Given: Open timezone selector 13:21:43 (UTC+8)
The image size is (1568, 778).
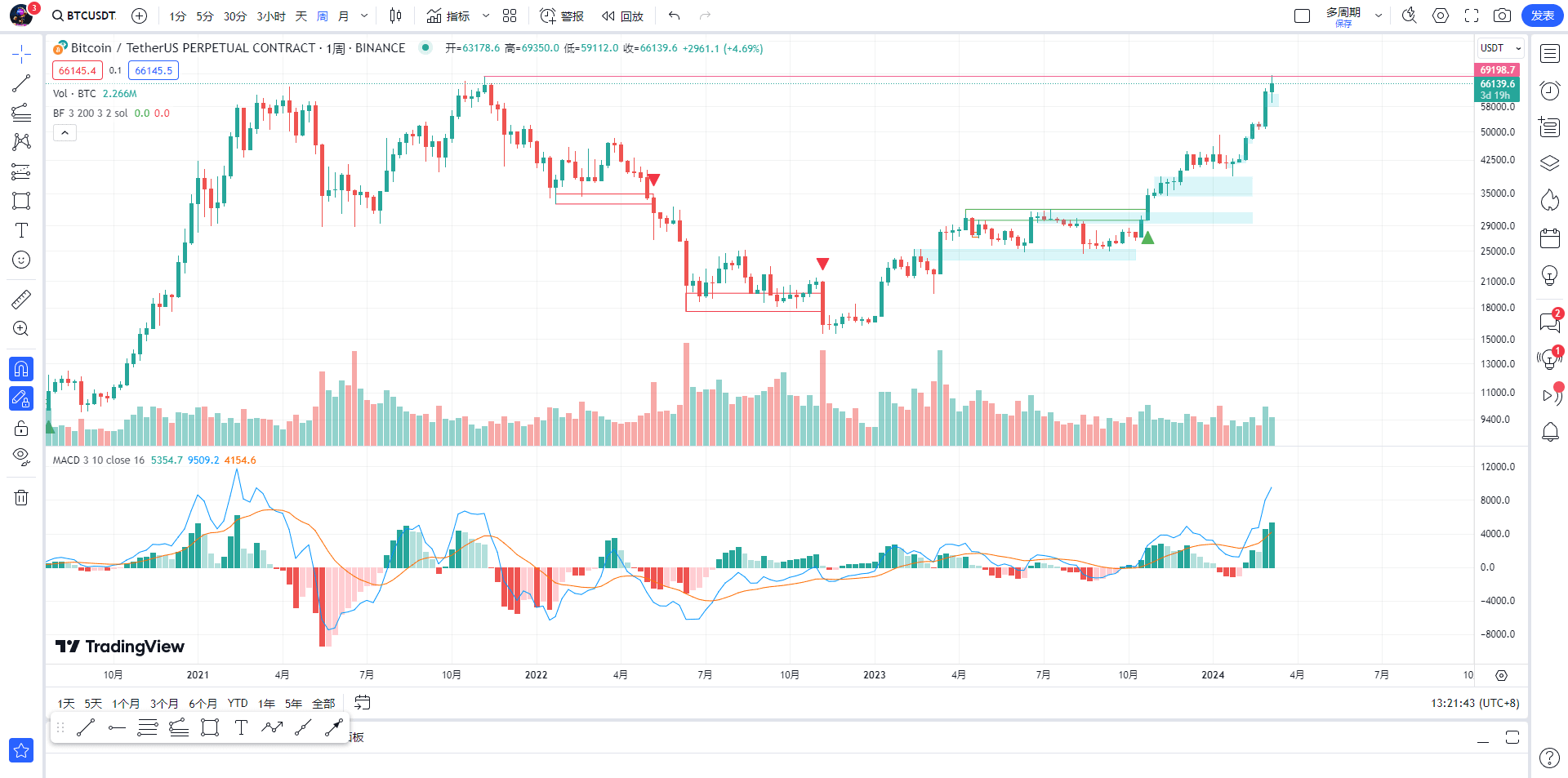Looking at the screenshot, I should (1475, 703).
